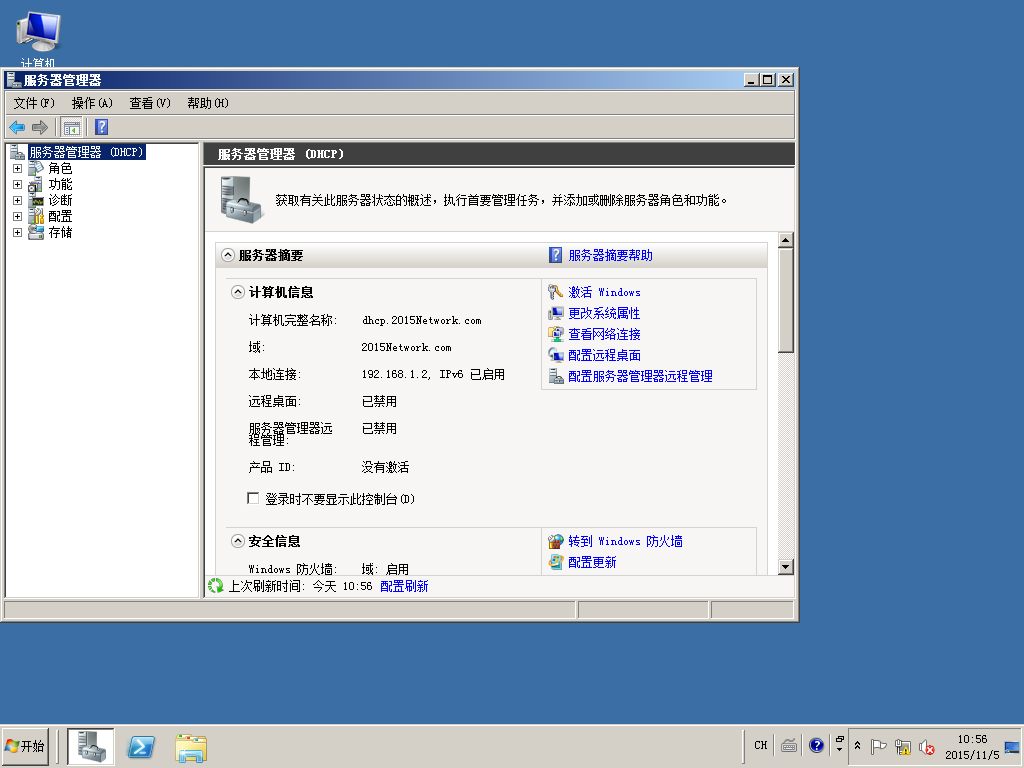Collapse the 服务器摘要 section
This screenshot has height=768, width=1024.
coord(227,255)
